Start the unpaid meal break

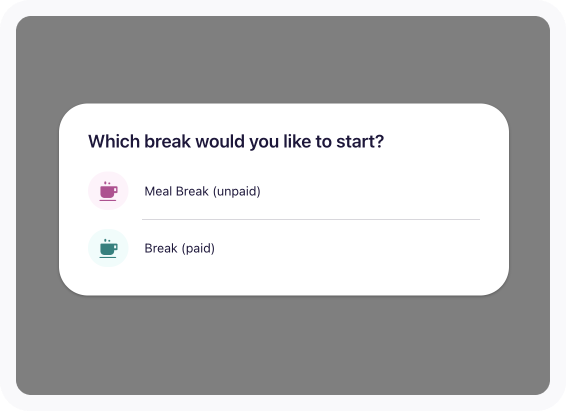pyautogui.click(x=284, y=191)
